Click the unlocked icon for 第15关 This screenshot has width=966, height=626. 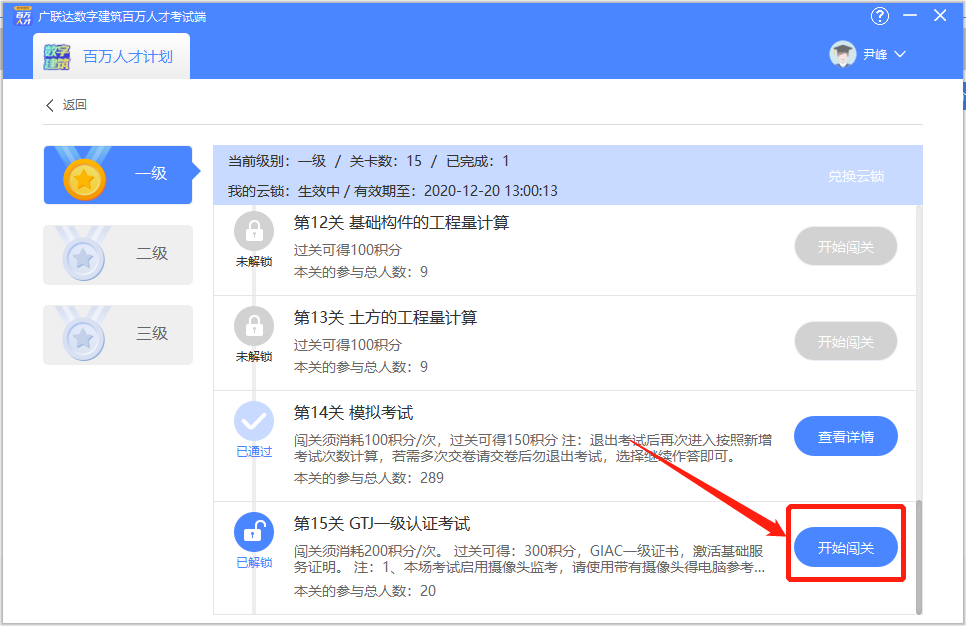click(x=254, y=532)
